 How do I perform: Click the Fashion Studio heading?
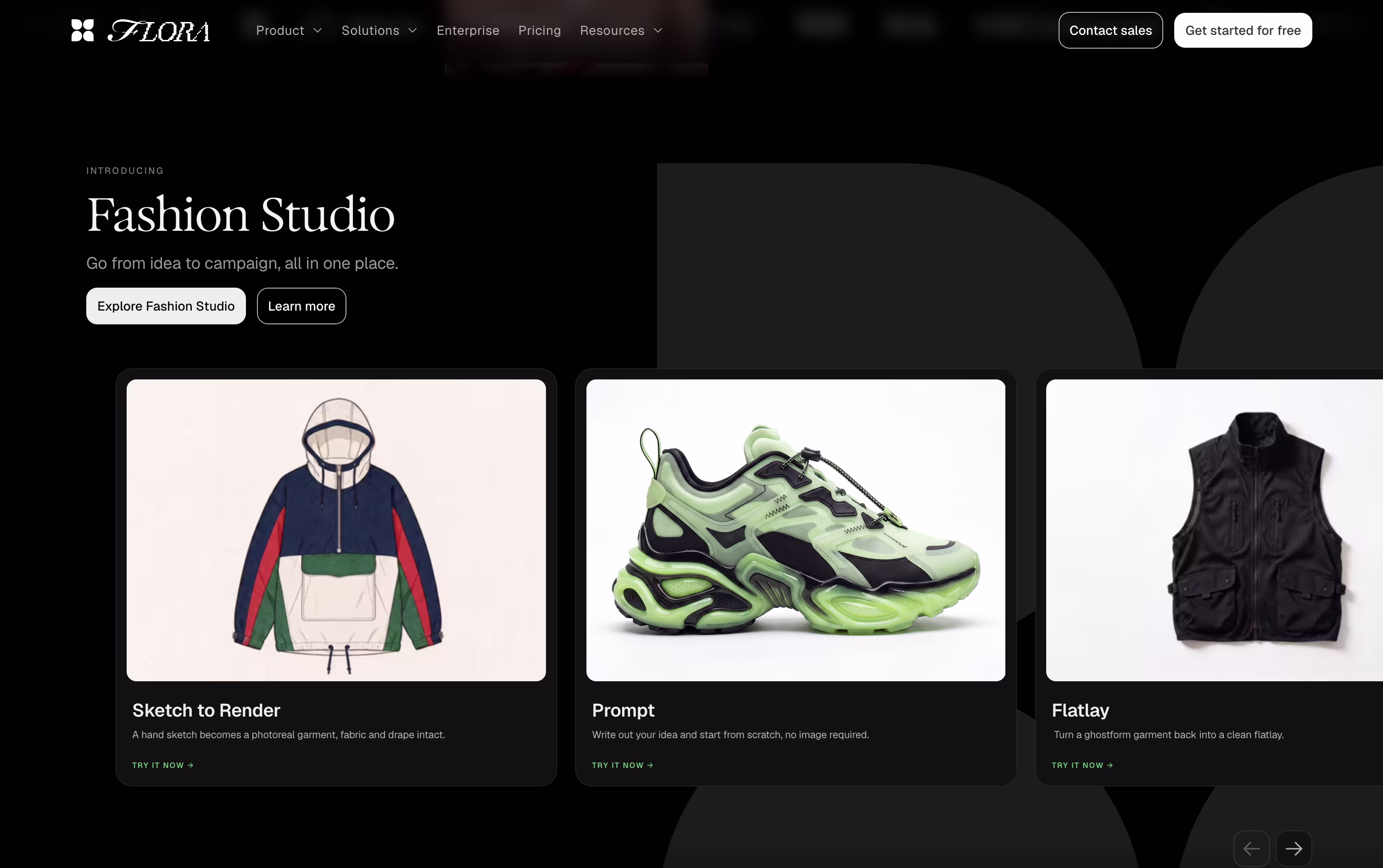click(240, 215)
